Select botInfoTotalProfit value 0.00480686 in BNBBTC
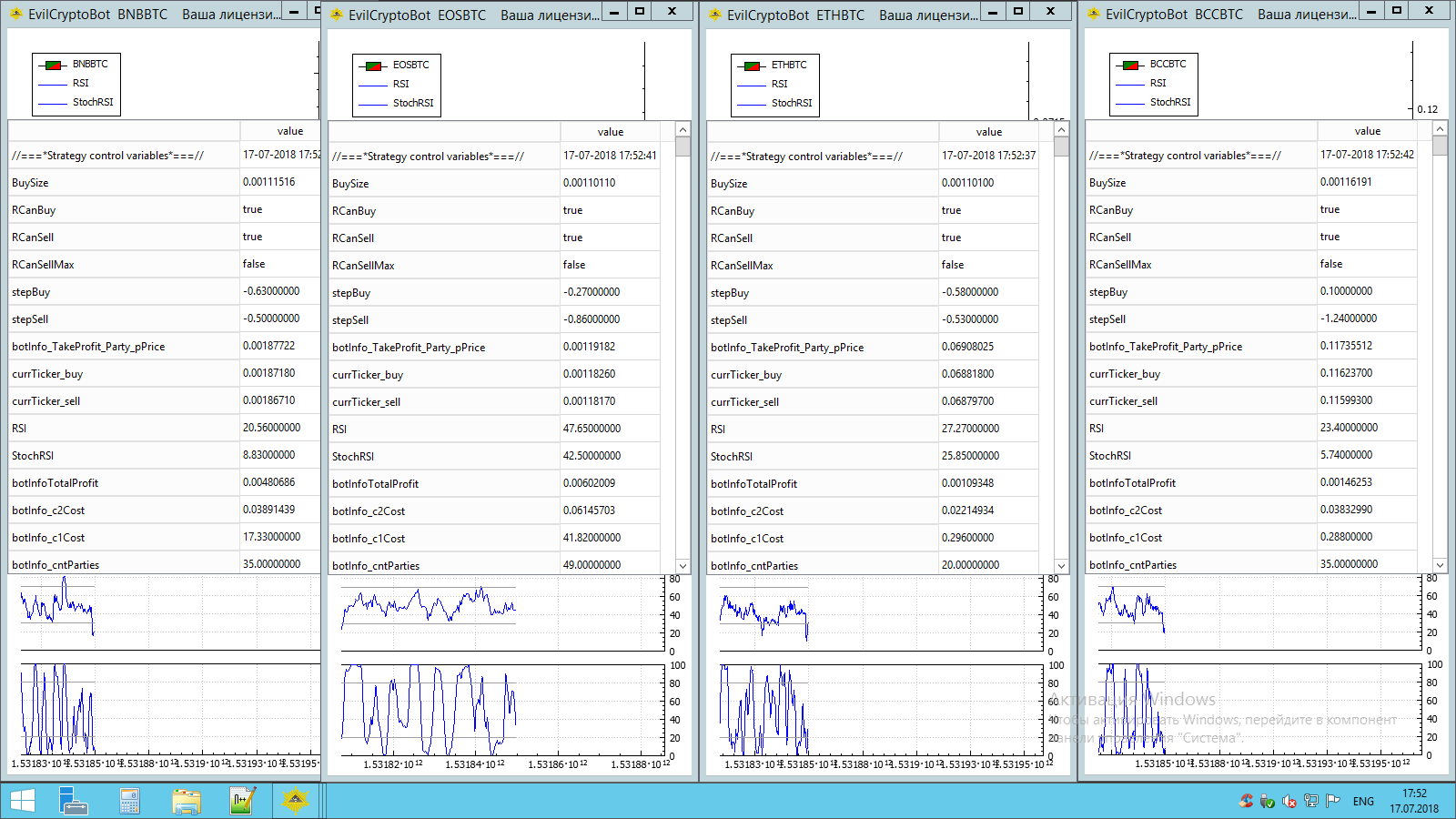 268,482
